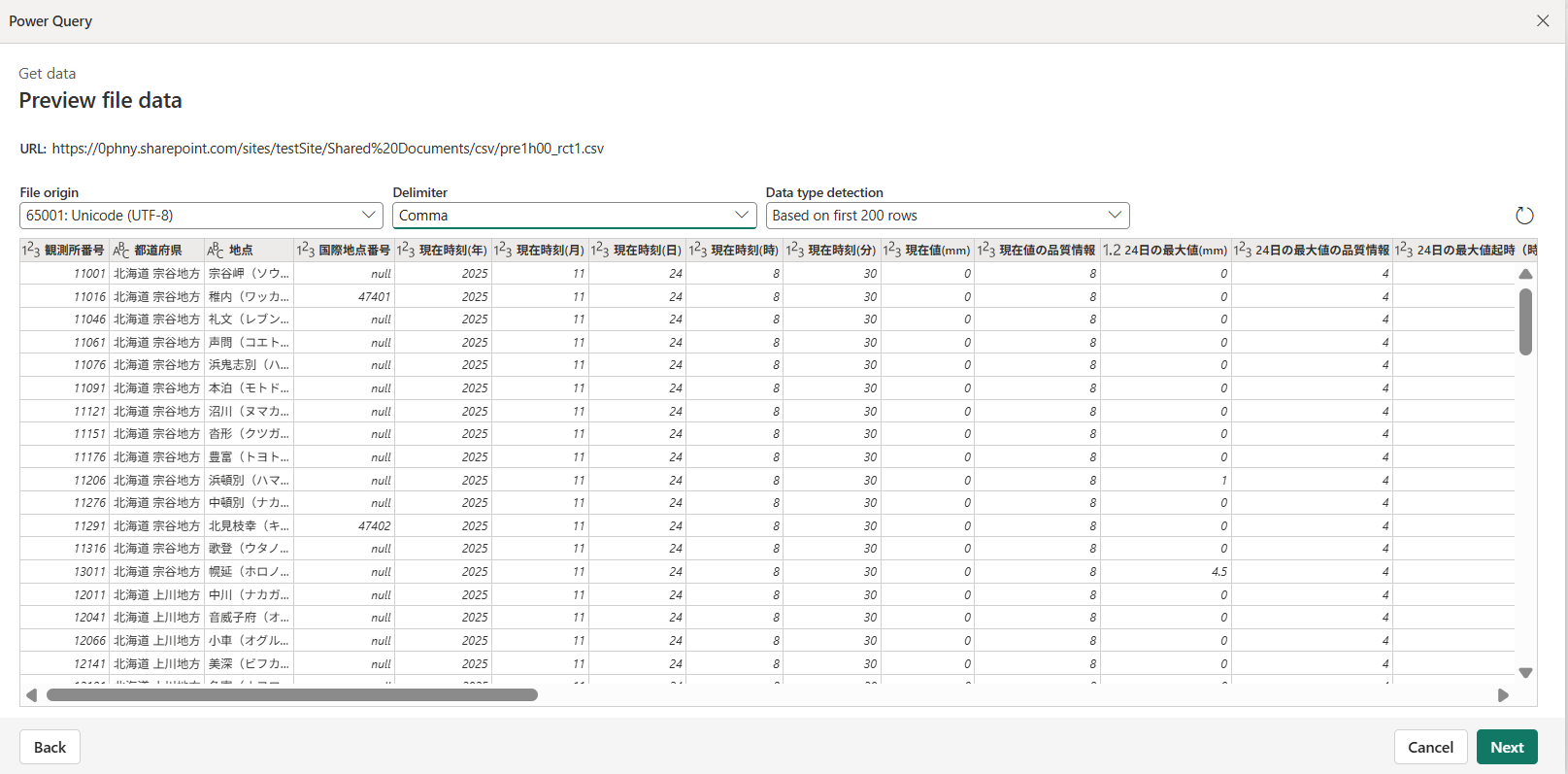The width and height of the screenshot is (1568, 774).
Task: Click cell with station number 11291
Action: (x=65, y=525)
